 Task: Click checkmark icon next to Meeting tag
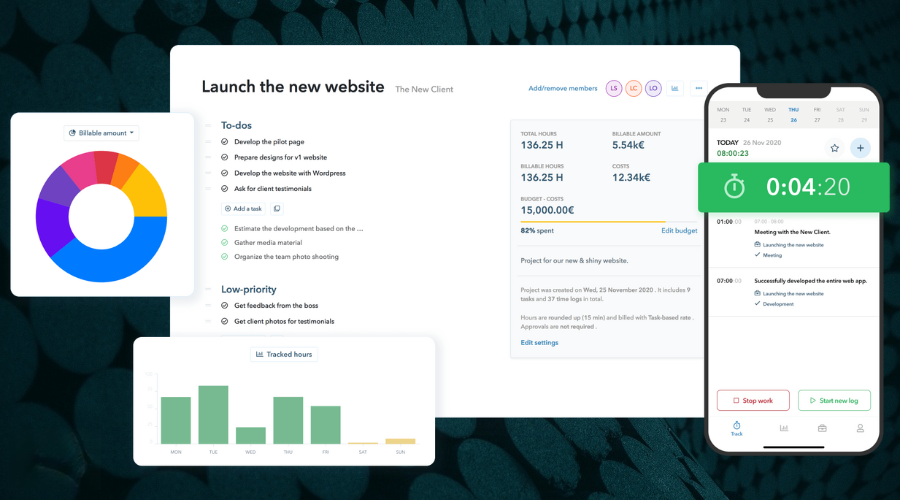757,255
